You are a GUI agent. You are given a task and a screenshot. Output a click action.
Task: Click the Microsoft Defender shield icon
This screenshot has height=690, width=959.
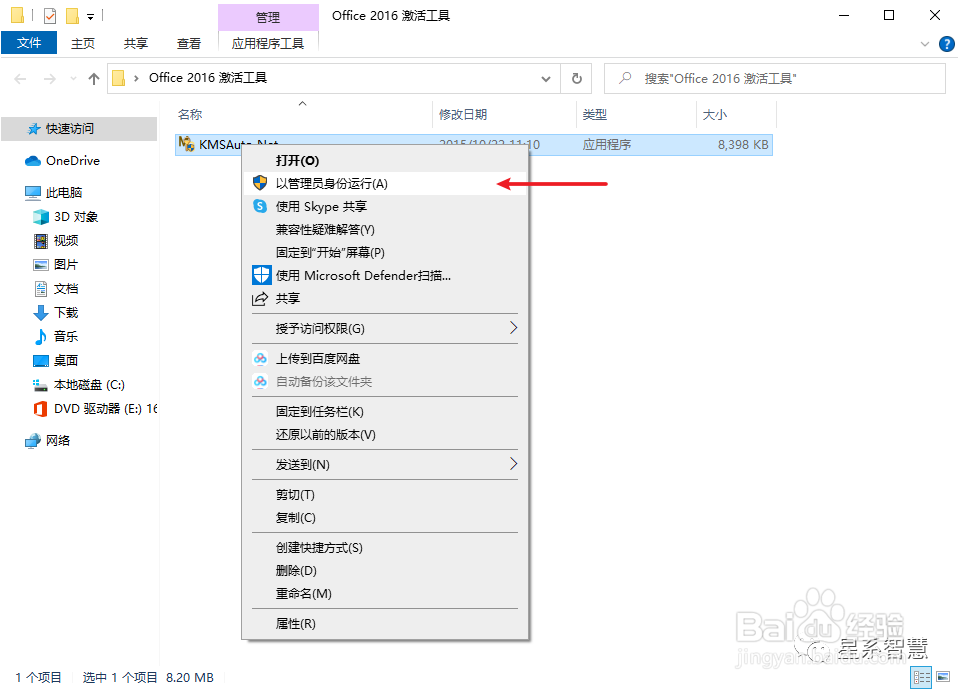coord(261,275)
